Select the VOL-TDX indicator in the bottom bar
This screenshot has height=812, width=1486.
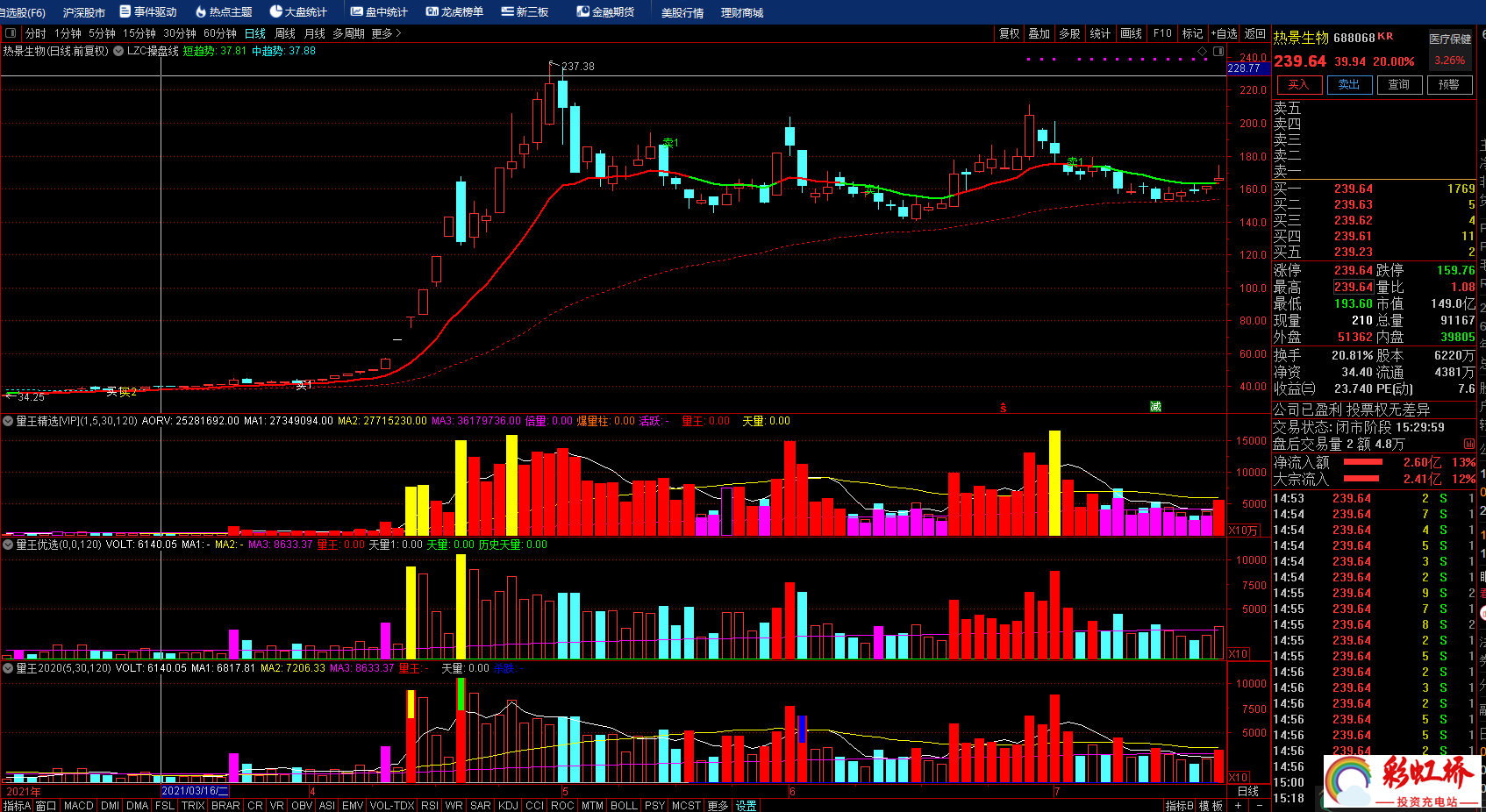pos(392,806)
